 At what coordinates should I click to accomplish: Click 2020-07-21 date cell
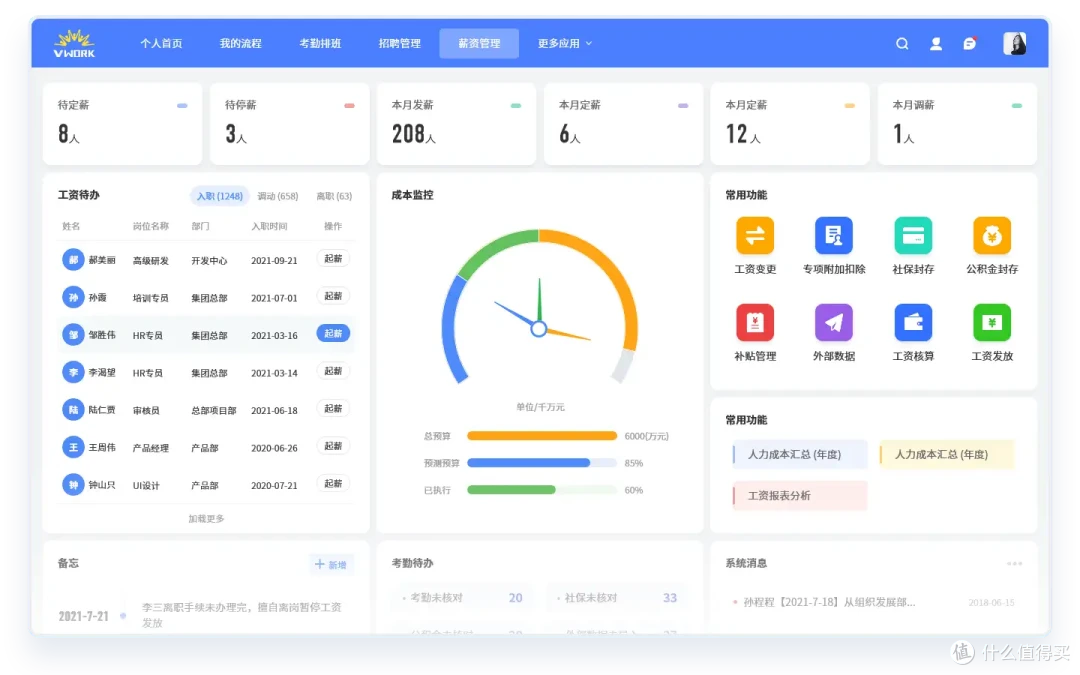pyautogui.click(x=274, y=486)
